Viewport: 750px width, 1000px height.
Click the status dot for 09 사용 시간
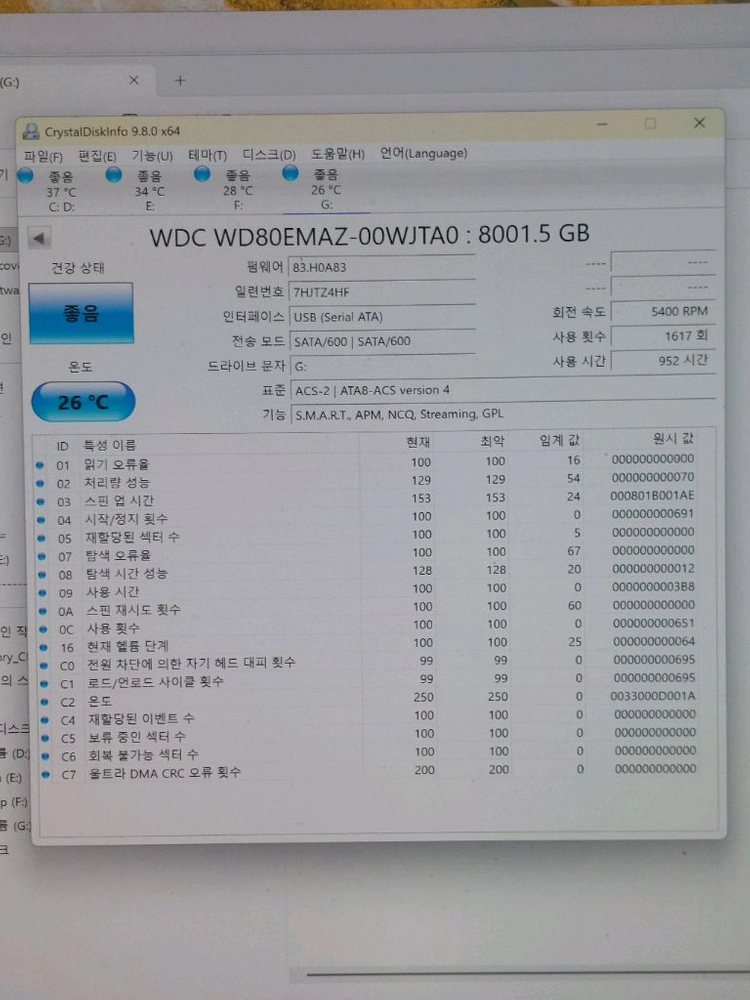(x=43, y=593)
